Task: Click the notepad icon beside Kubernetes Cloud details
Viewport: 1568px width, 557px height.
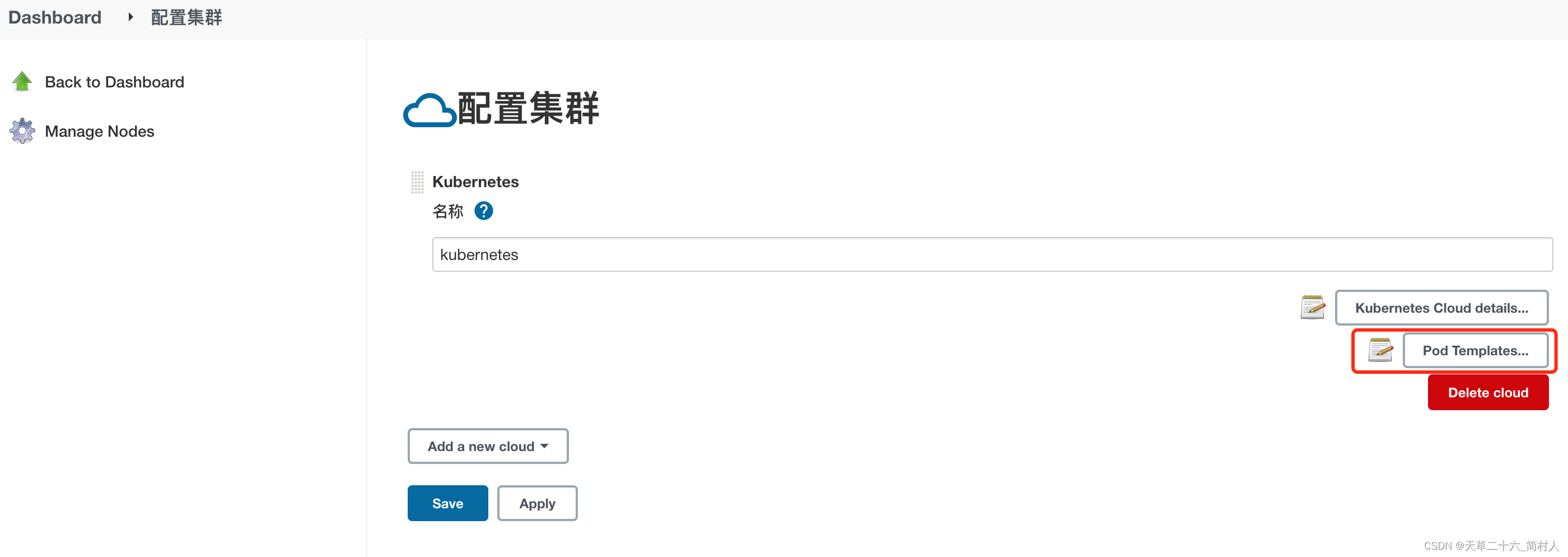Action: 1312,307
